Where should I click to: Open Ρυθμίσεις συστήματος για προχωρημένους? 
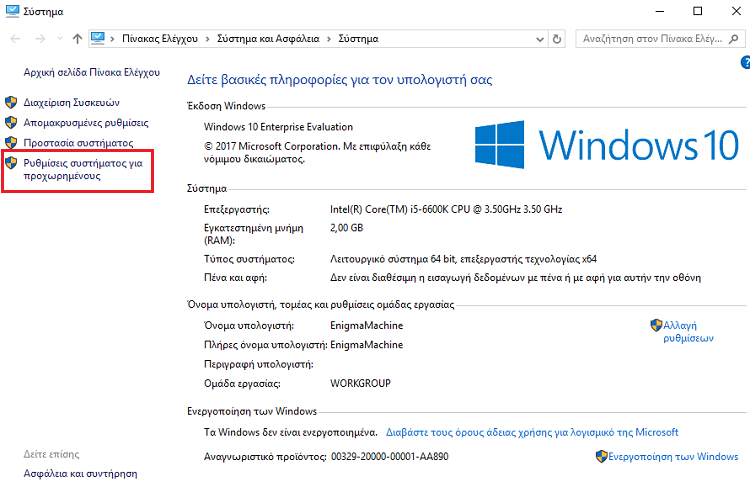(83, 169)
